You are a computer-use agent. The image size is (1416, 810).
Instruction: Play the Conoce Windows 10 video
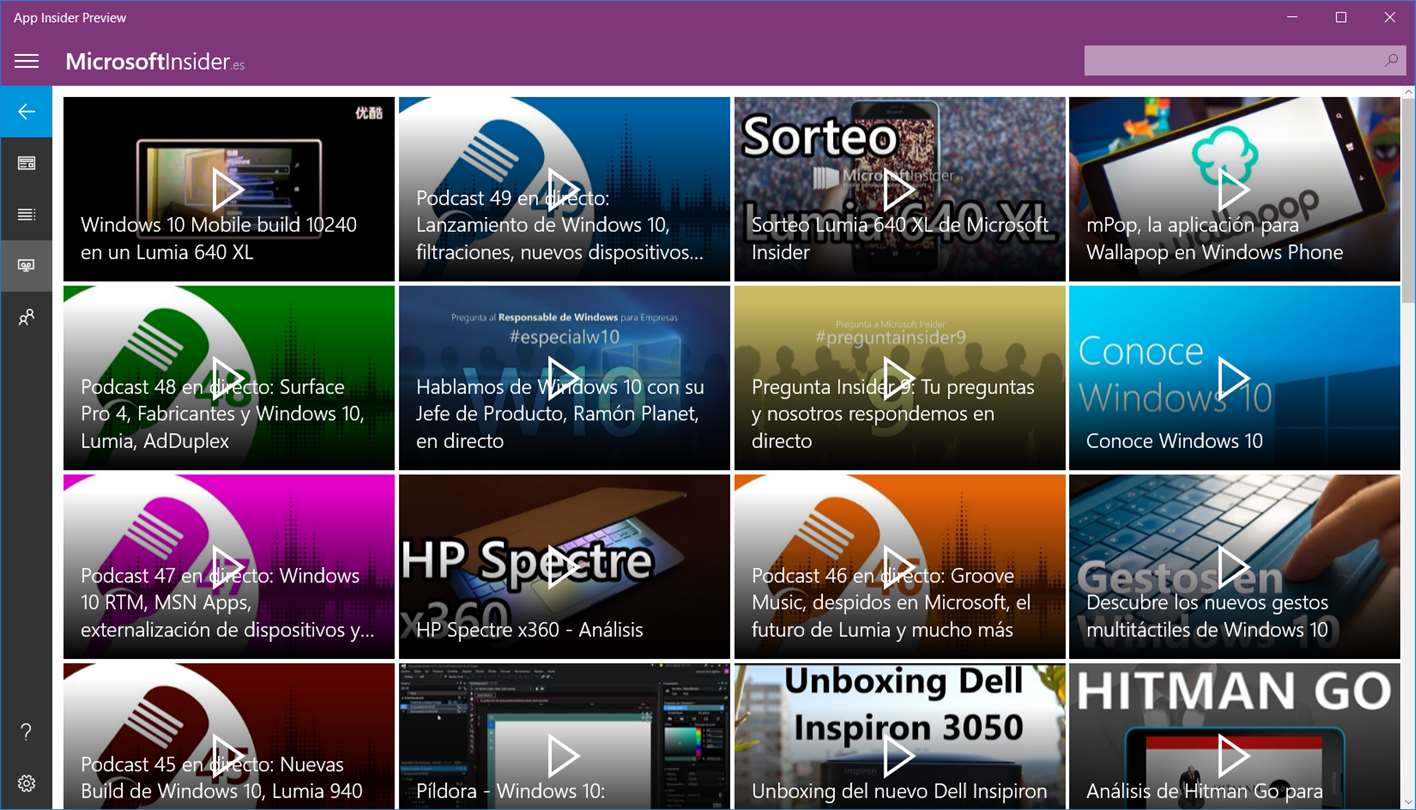pos(1234,378)
